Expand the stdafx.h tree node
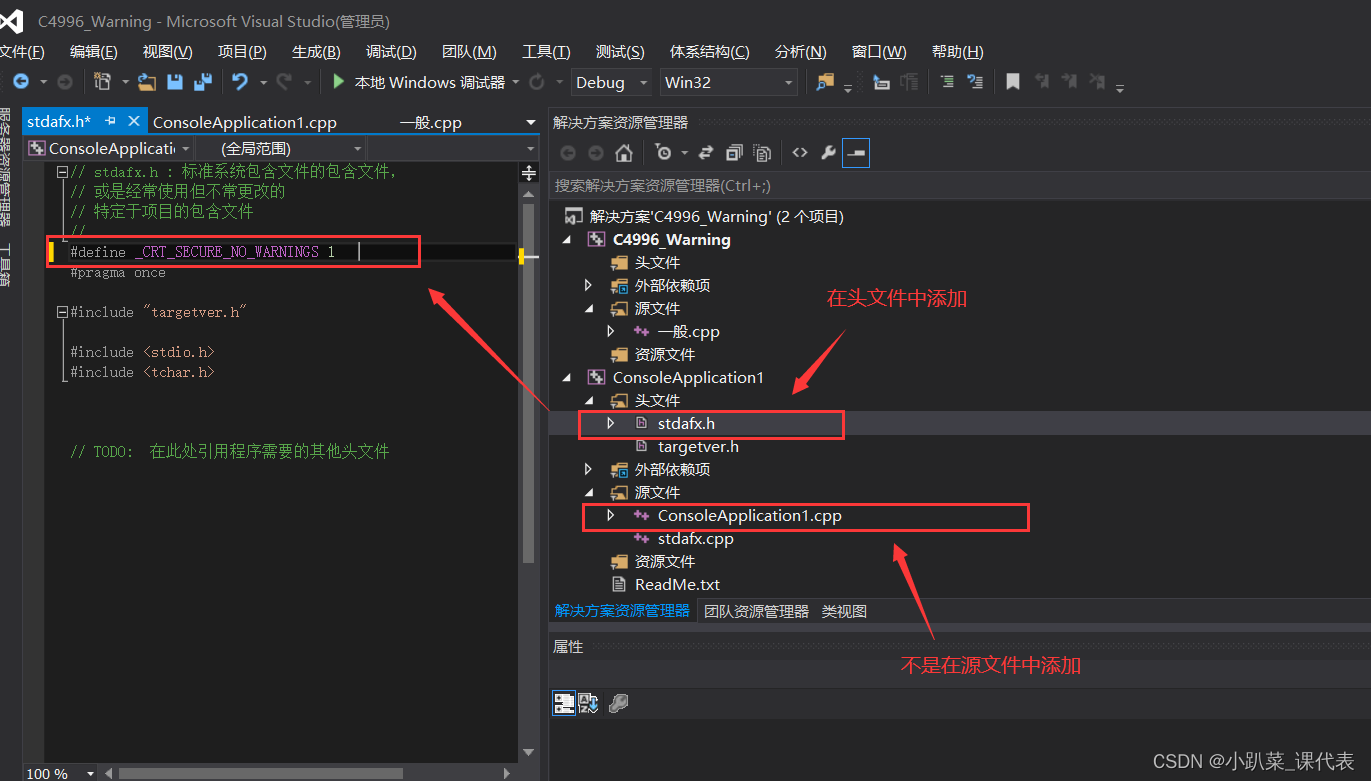1371x781 pixels. tap(612, 423)
